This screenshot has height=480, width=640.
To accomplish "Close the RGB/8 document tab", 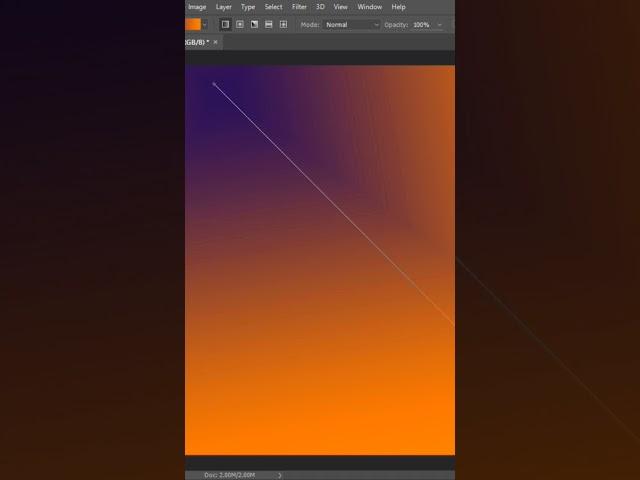I will (x=216, y=42).
